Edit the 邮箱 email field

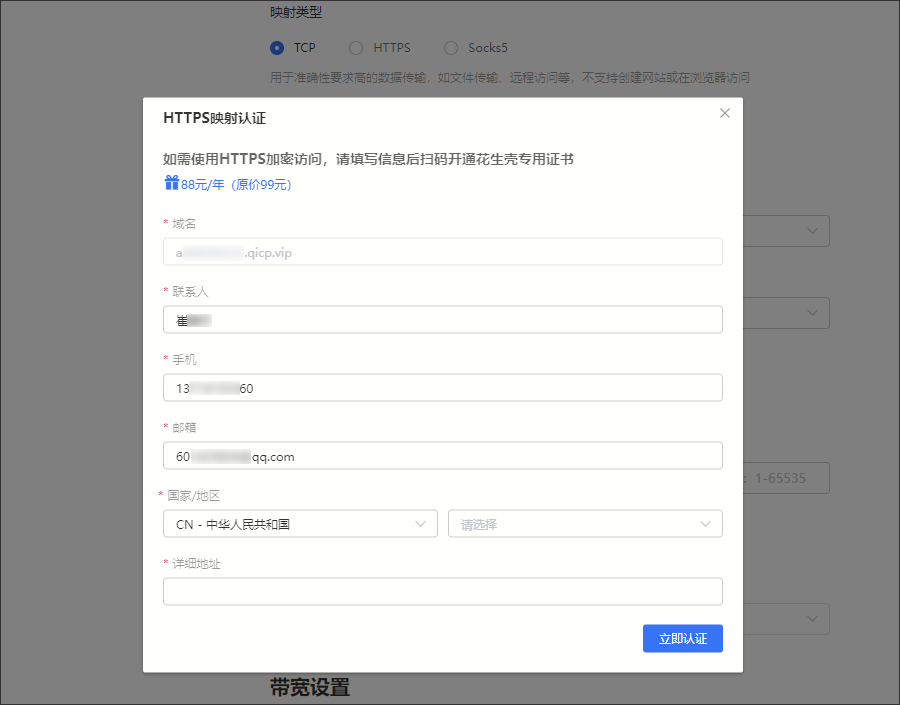(443, 456)
